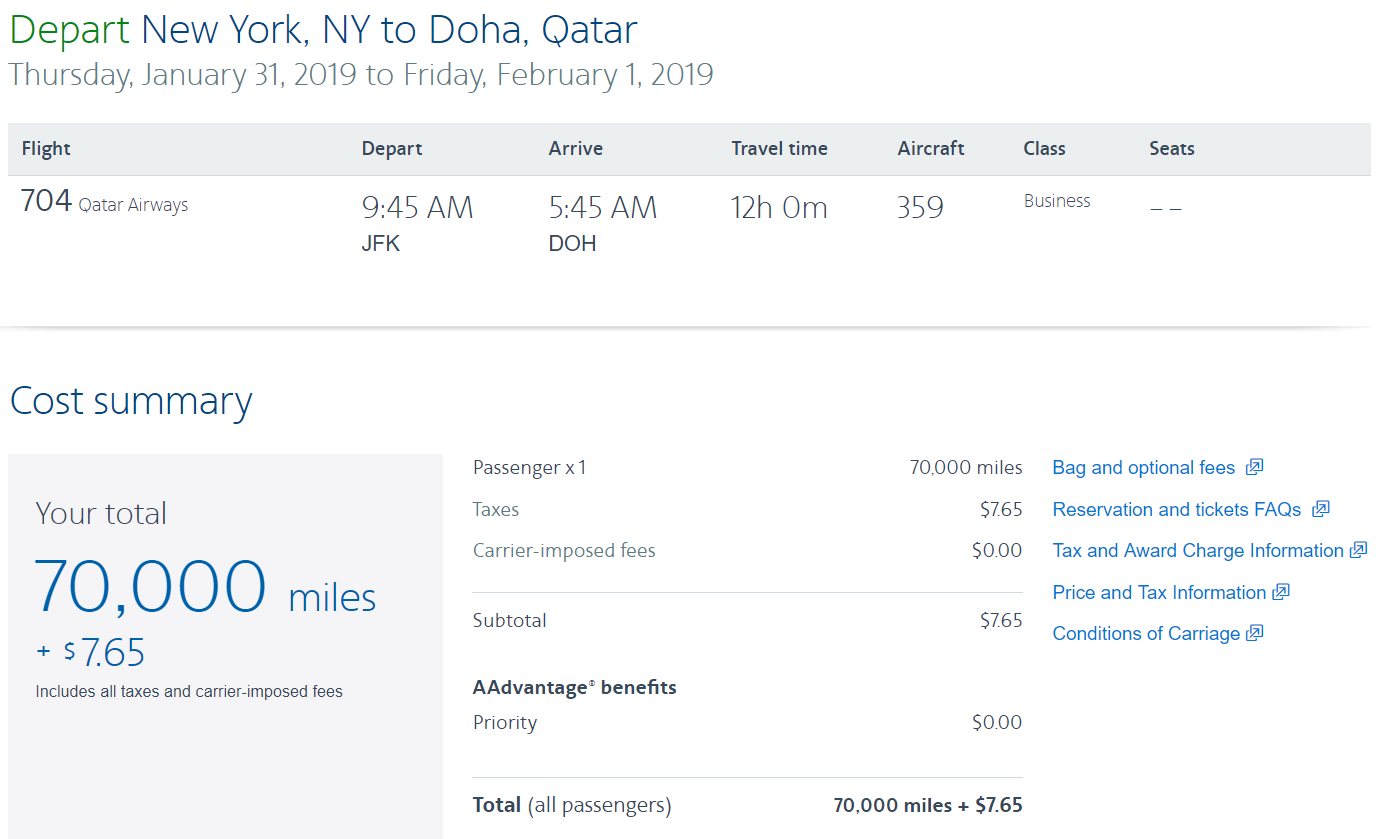Click the external-link icon beside Conditions of Carriage
1382x839 pixels.
coord(1255,633)
